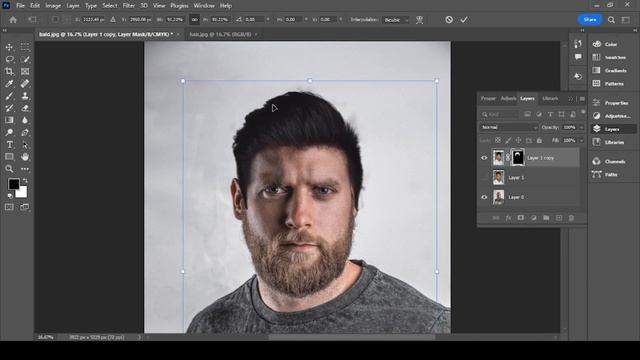640x360 pixels.
Task: Open the Select menu
Action: tap(110, 6)
